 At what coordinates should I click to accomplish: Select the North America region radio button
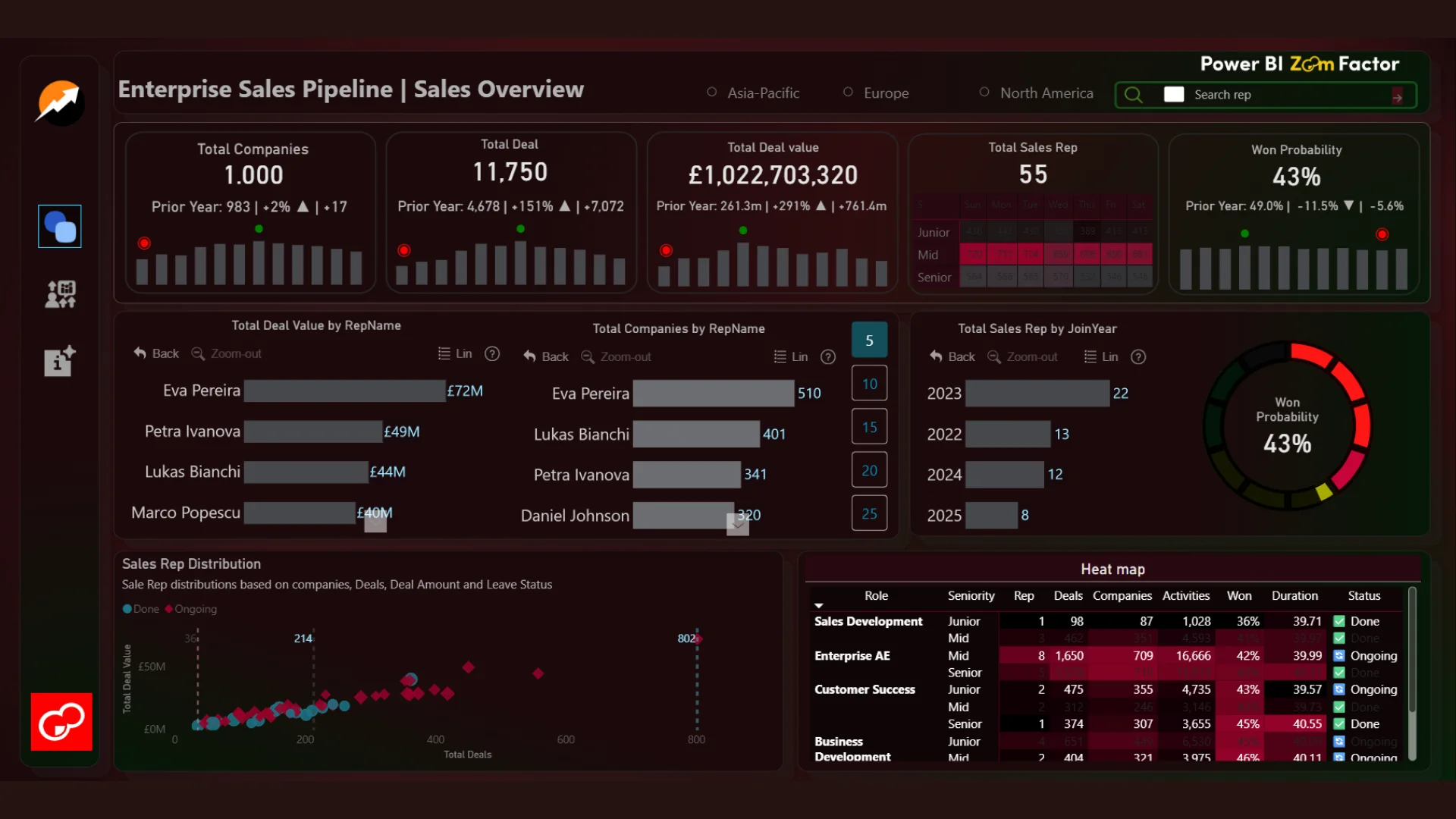coord(984,93)
